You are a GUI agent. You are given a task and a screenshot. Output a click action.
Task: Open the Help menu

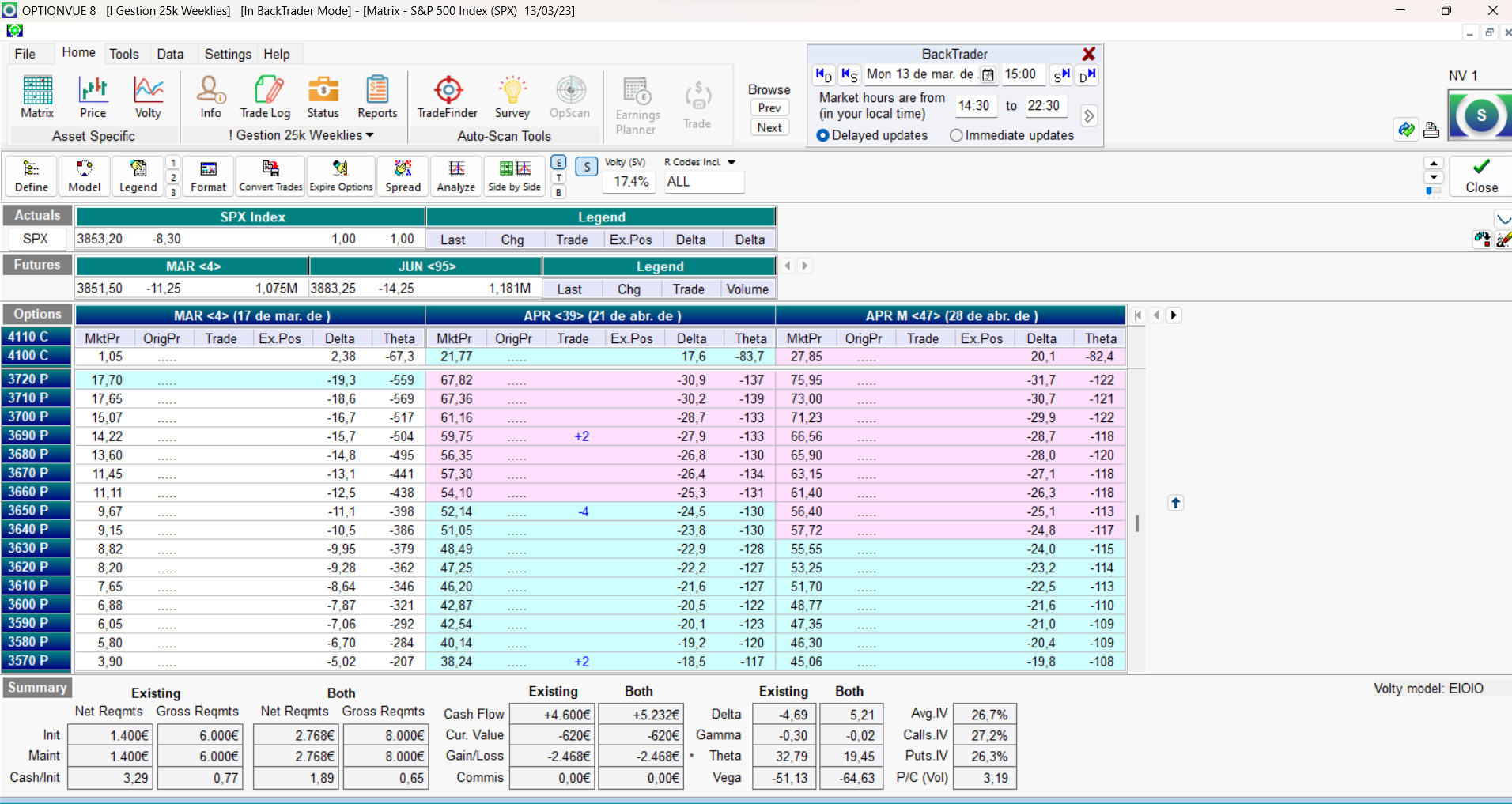(277, 54)
